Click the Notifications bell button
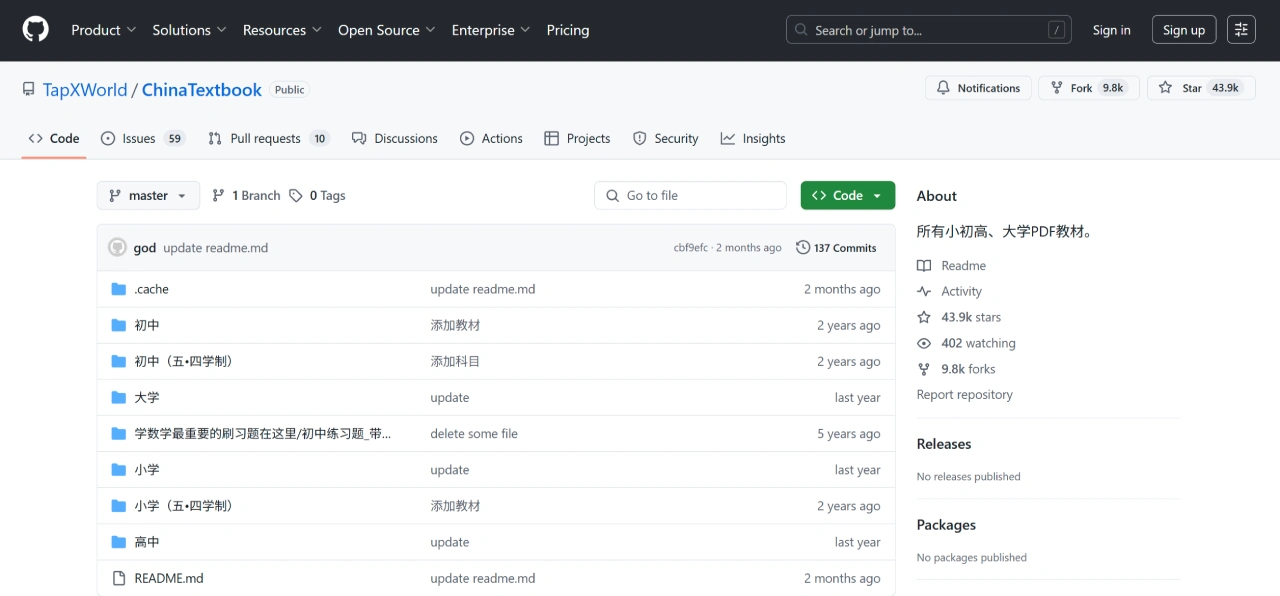 (x=978, y=88)
